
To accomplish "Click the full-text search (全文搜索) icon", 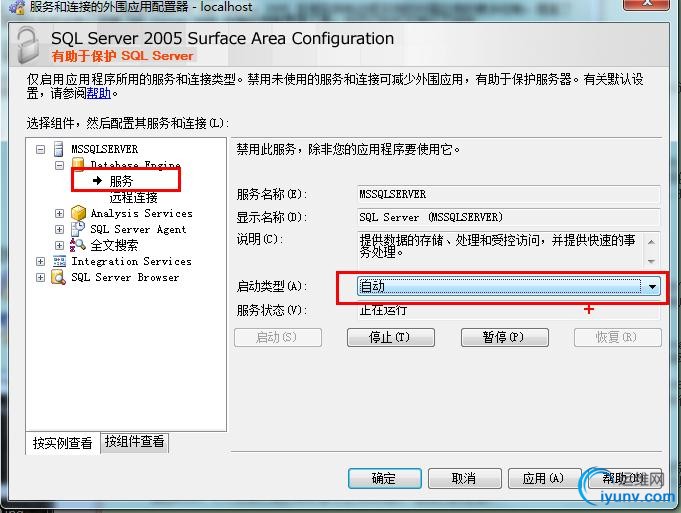I will click(77, 245).
